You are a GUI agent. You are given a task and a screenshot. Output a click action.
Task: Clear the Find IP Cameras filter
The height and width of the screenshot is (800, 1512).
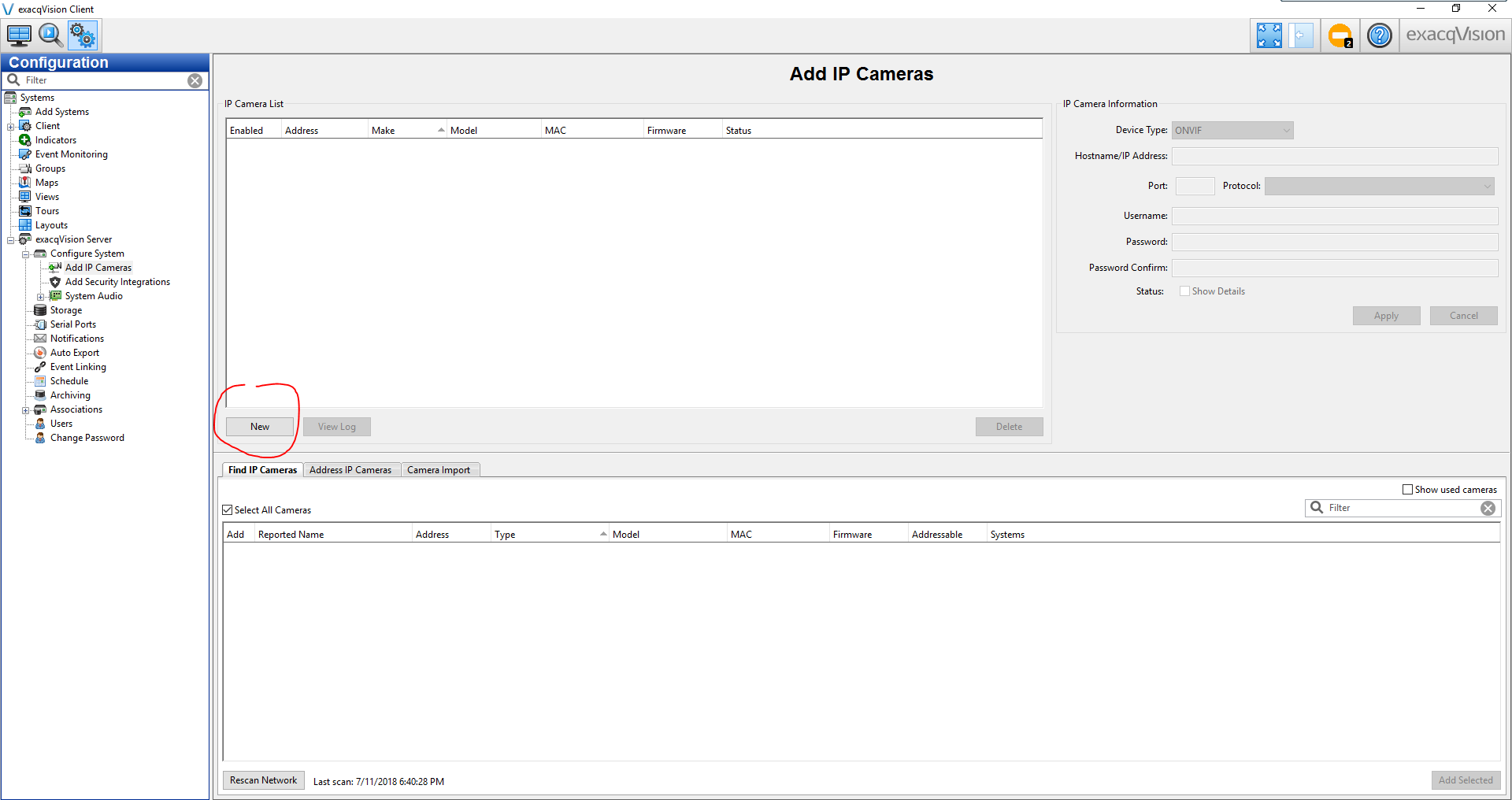point(1488,508)
